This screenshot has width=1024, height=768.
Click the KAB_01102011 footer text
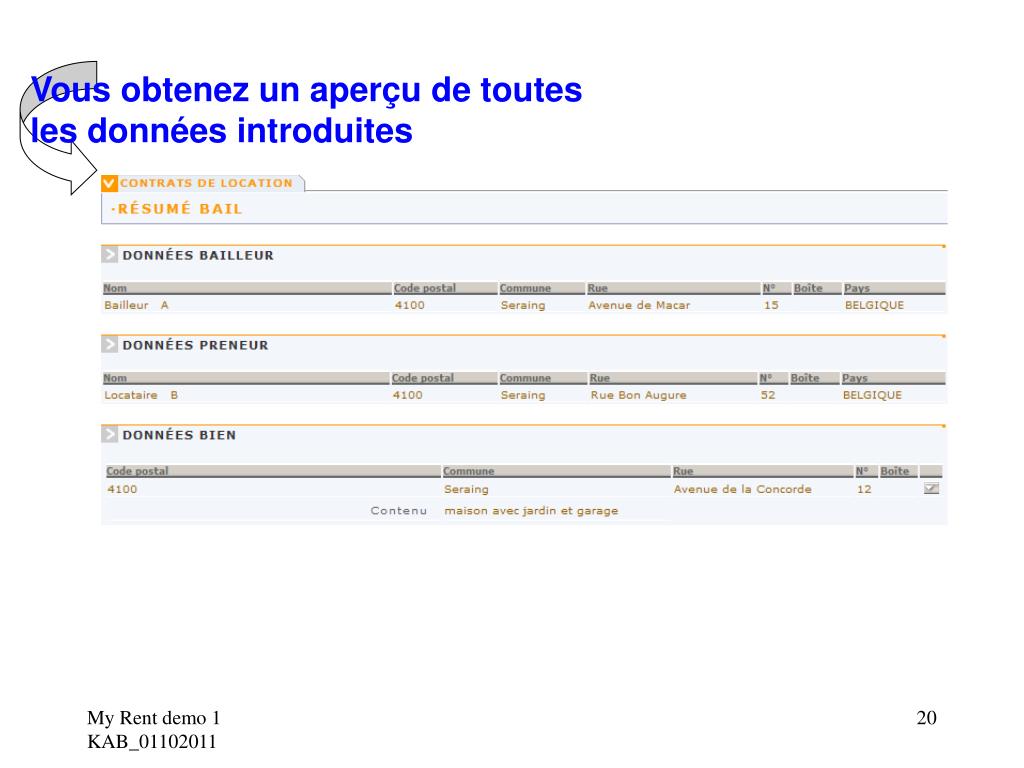(x=152, y=742)
